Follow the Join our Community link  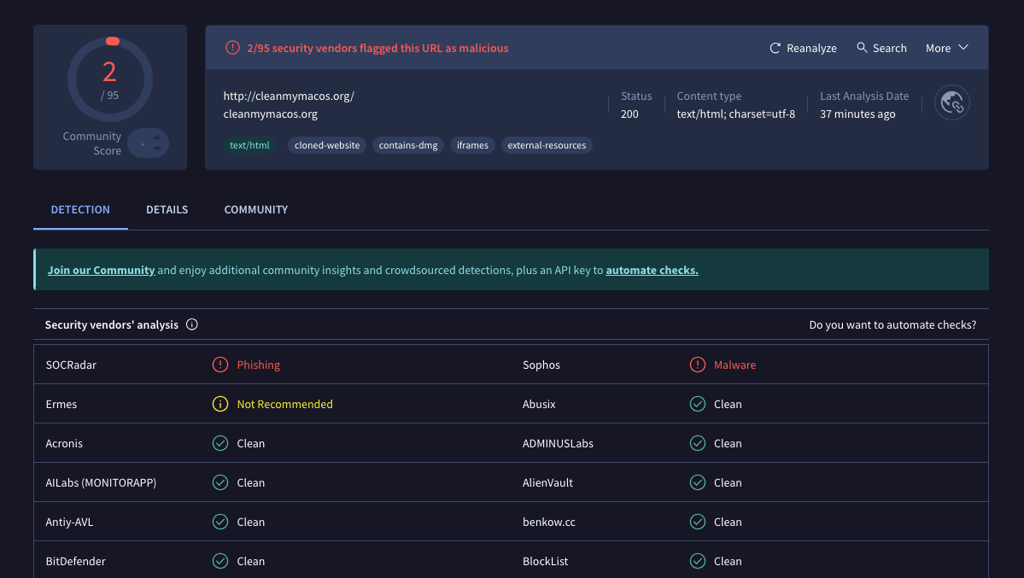click(x=101, y=270)
